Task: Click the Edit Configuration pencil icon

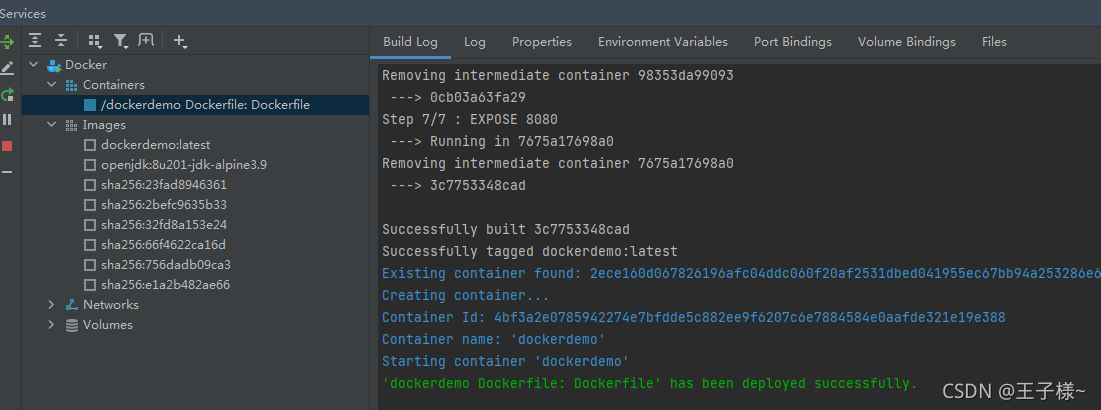Action: [x=7, y=68]
